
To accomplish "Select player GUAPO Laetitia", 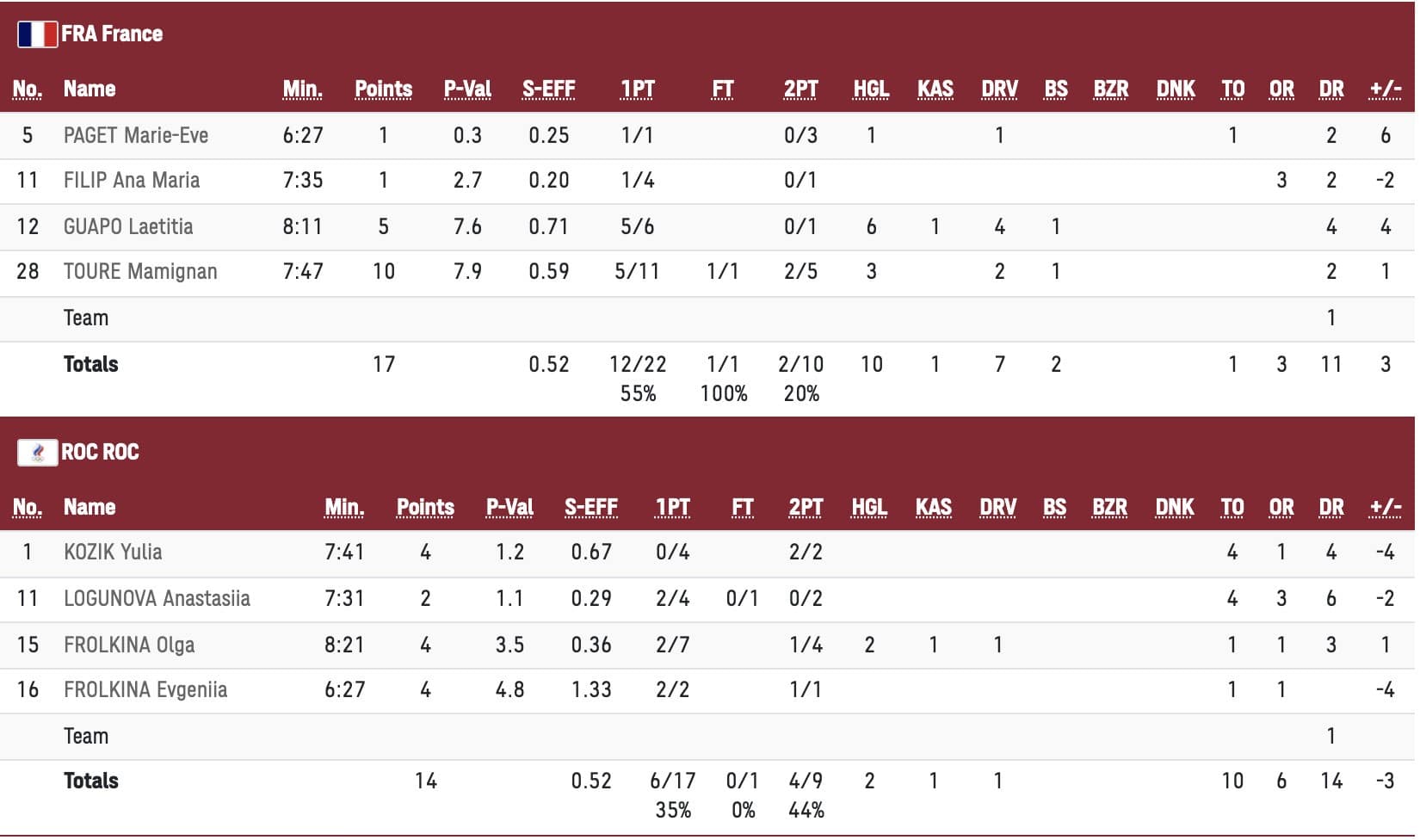I will 128,226.
